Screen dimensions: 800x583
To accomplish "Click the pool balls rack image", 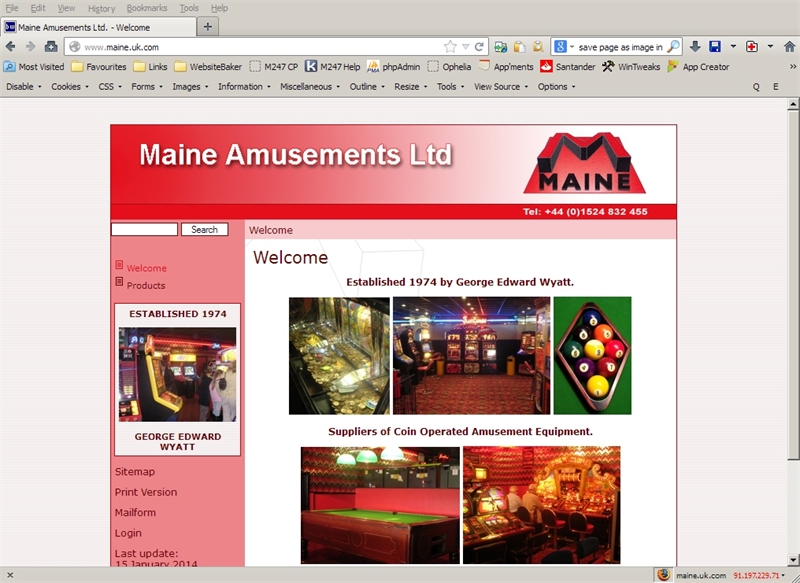I will click(x=592, y=355).
